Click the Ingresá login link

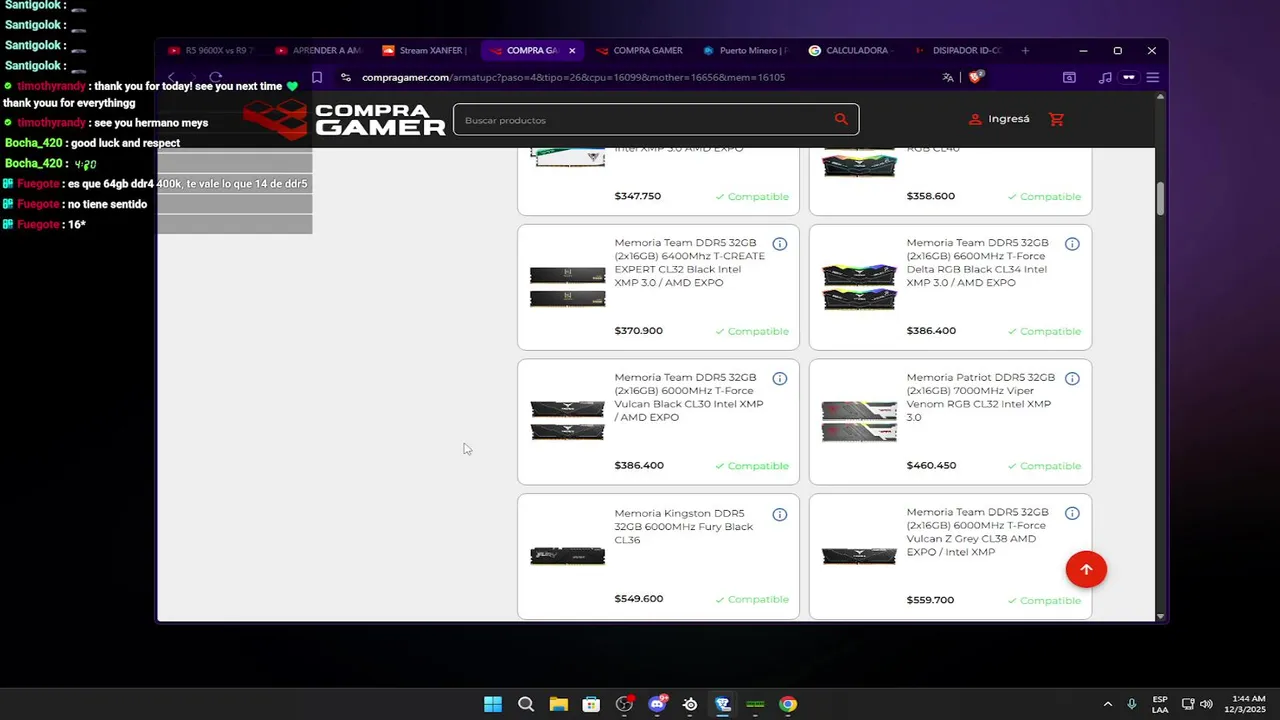click(x=999, y=119)
